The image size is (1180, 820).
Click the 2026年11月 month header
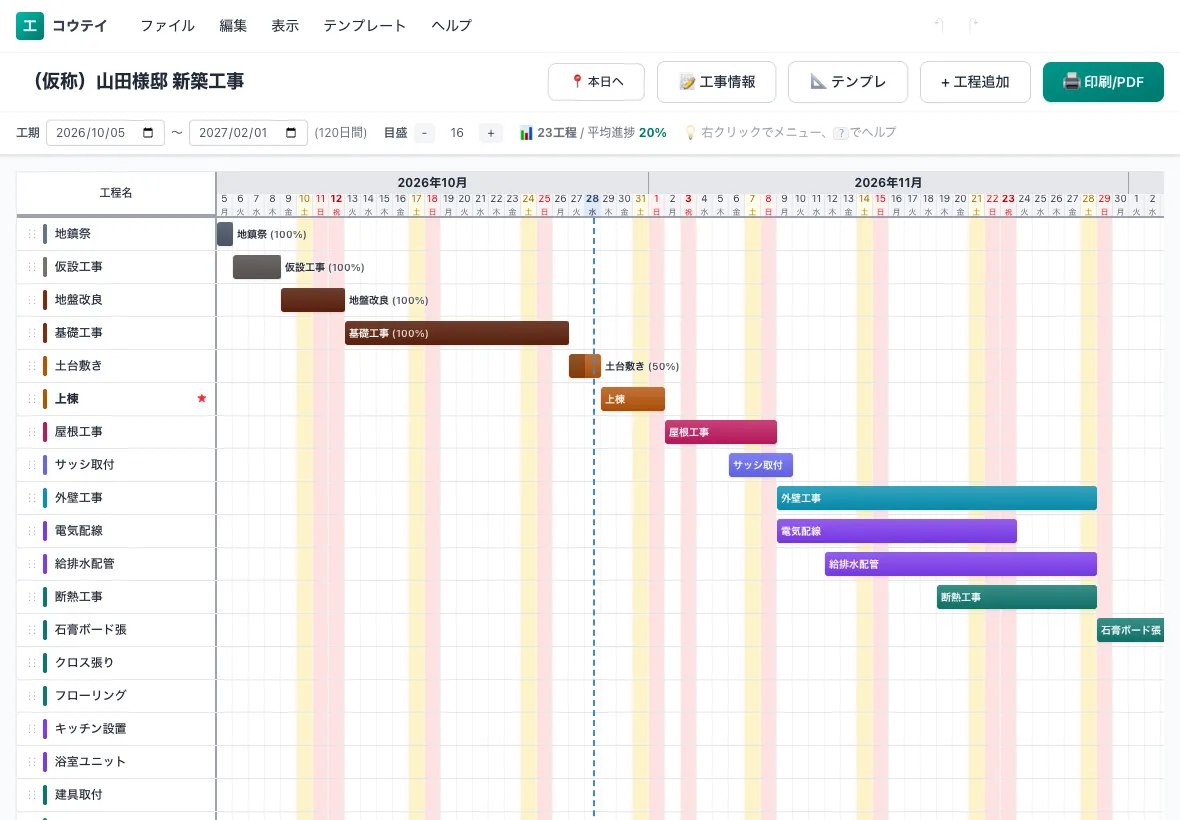(x=888, y=182)
